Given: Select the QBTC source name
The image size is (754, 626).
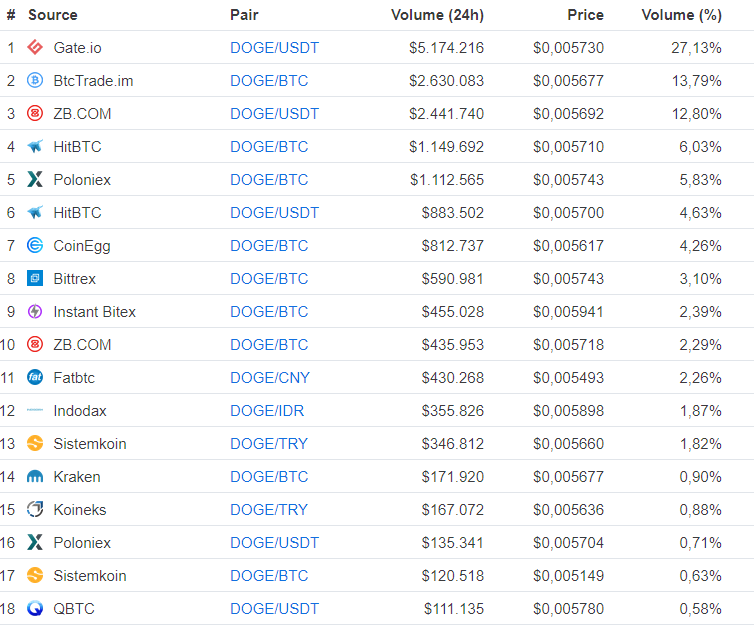Looking at the screenshot, I should [x=74, y=609].
